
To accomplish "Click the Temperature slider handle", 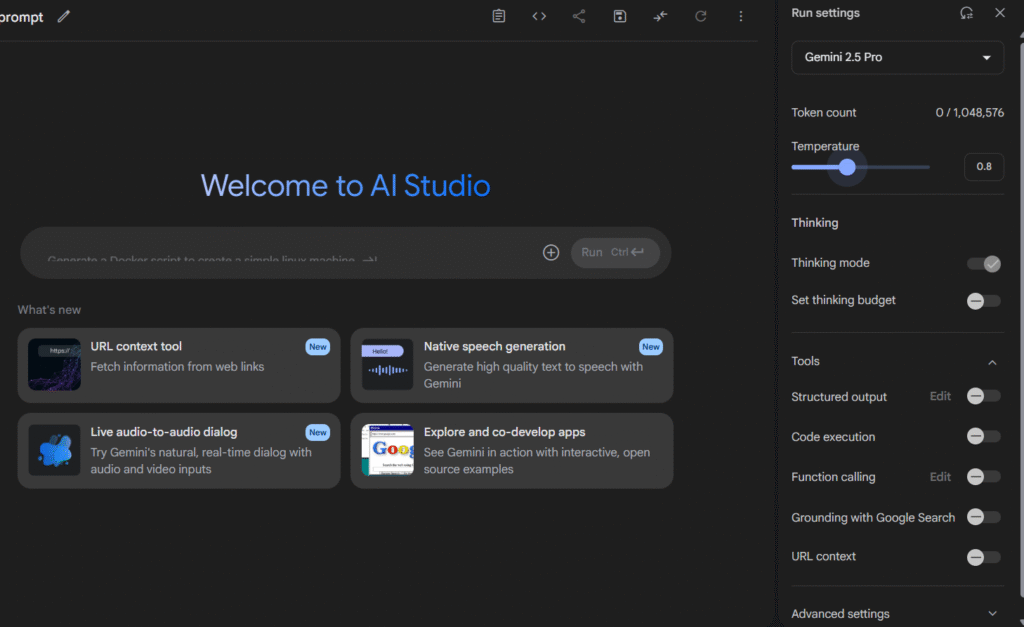I will click(847, 167).
